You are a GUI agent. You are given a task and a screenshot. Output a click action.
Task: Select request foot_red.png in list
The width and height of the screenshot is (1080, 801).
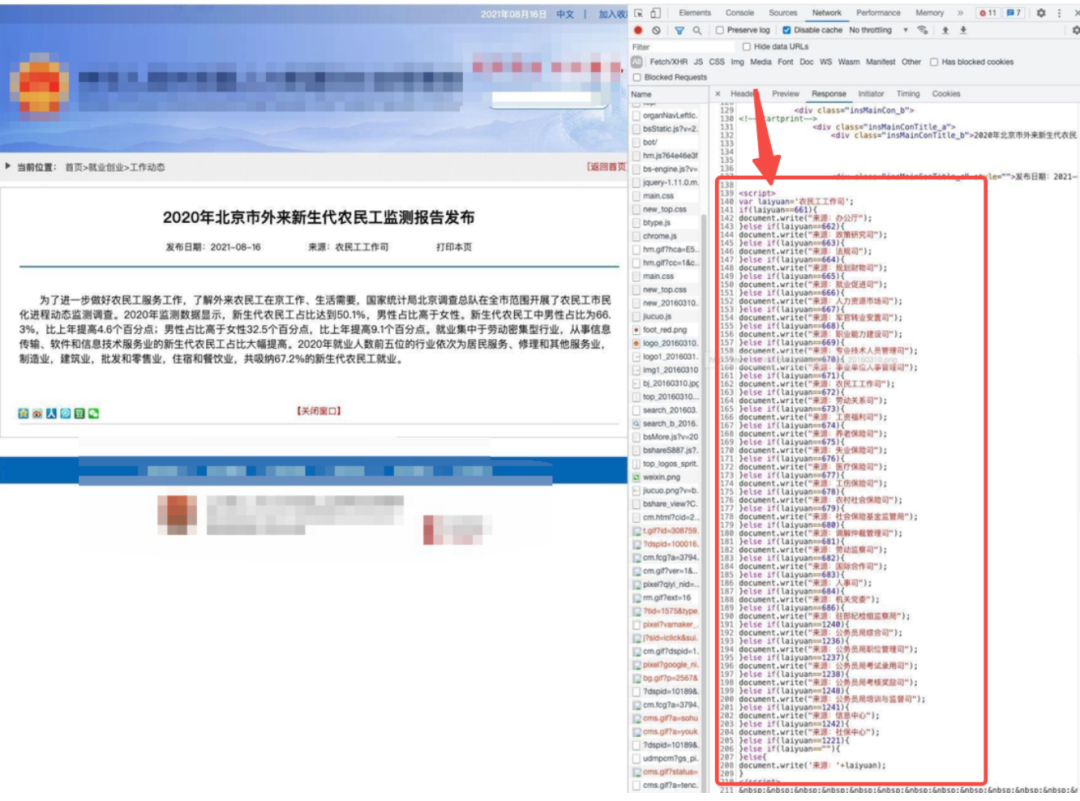(665, 329)
